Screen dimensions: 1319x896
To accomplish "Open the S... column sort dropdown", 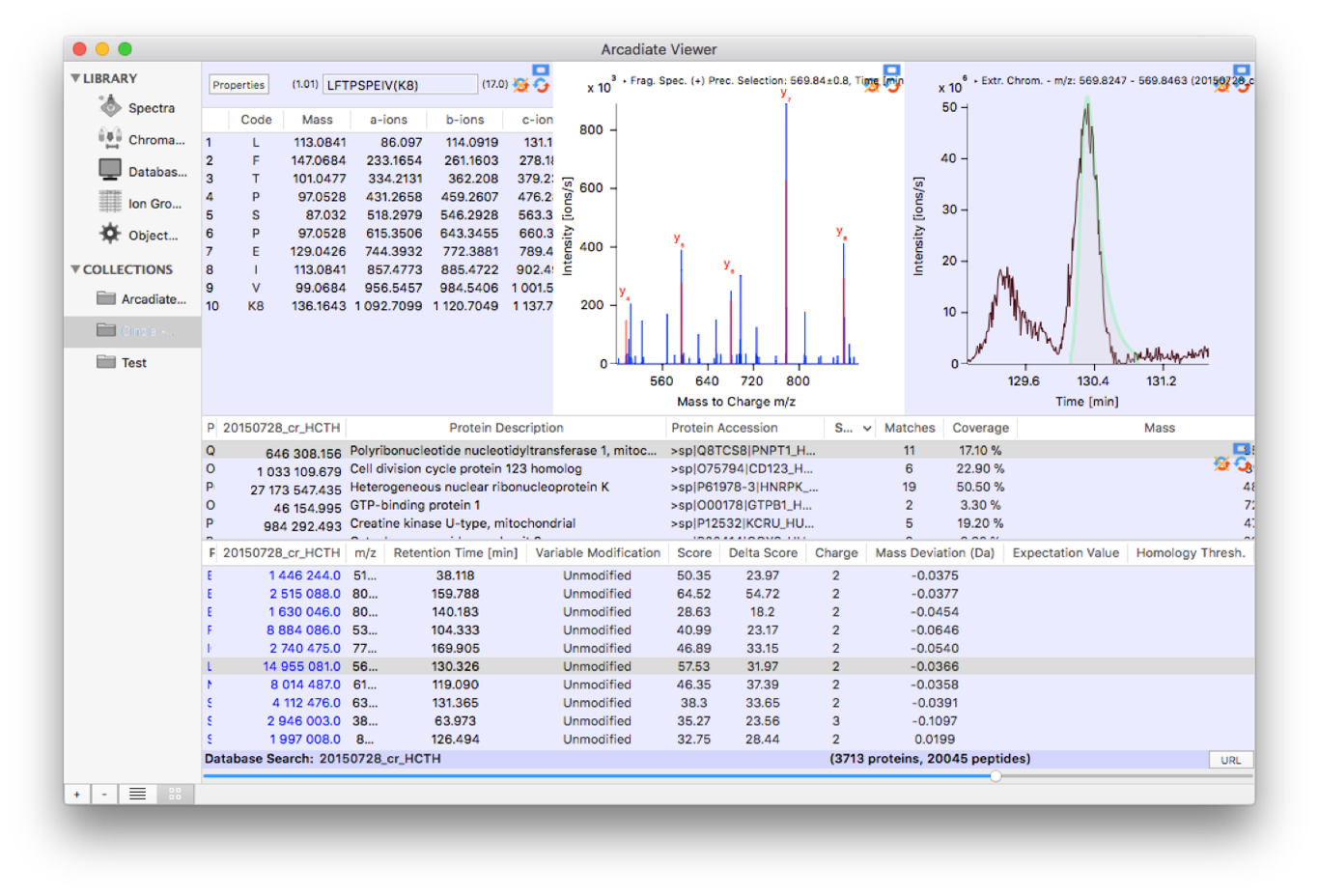I will coord(866,429).
